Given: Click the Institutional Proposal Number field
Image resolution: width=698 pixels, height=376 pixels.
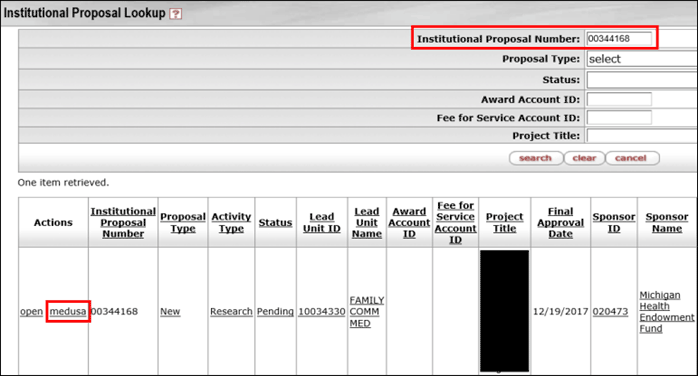Looking at the screenshot, I should [619, 39].
